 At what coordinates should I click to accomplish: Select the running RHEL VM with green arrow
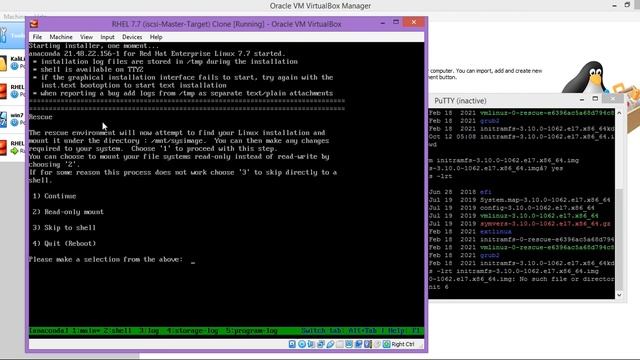point(13,147)
